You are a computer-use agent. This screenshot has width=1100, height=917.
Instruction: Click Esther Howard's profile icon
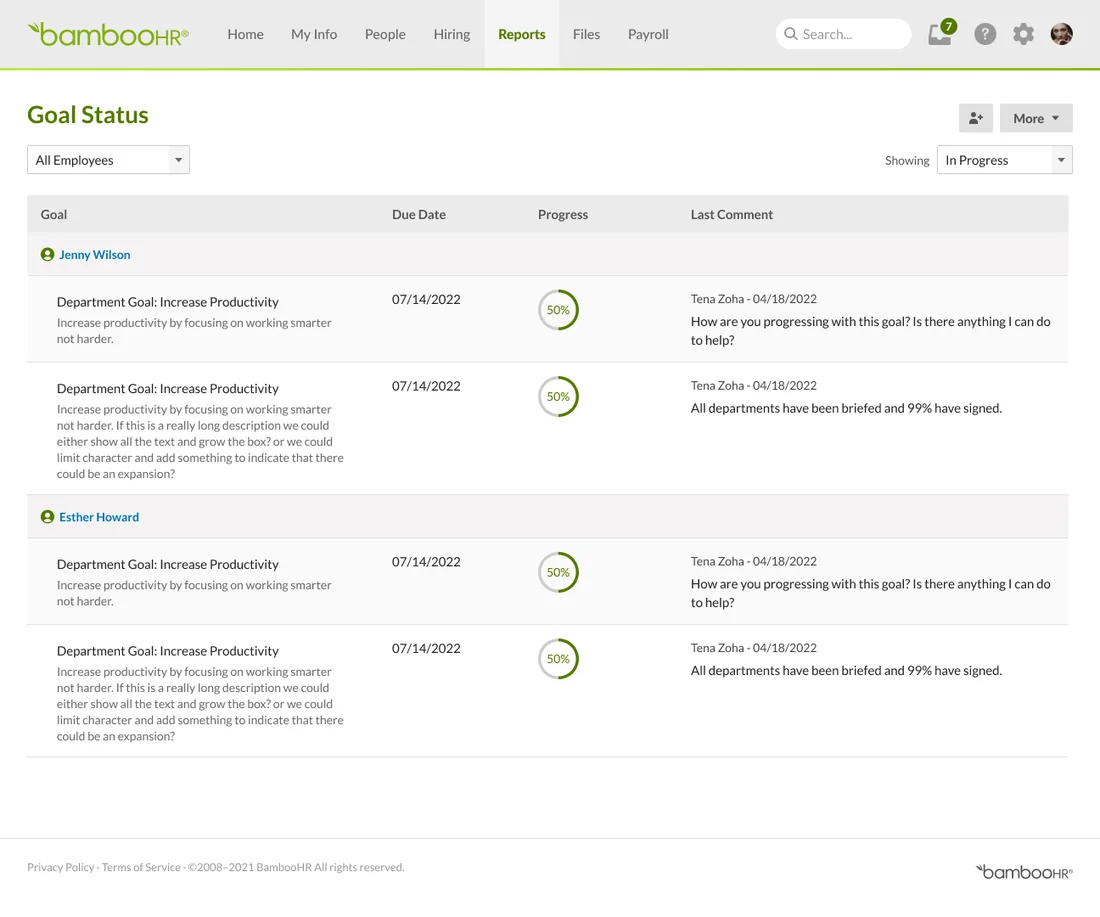pyautogui.click(x=48, y=517)
